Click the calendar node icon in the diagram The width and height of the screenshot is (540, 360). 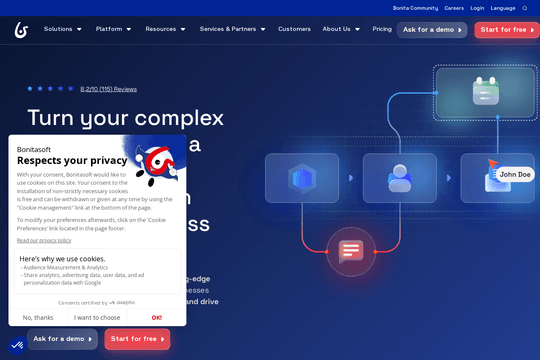tap(486, 91)
